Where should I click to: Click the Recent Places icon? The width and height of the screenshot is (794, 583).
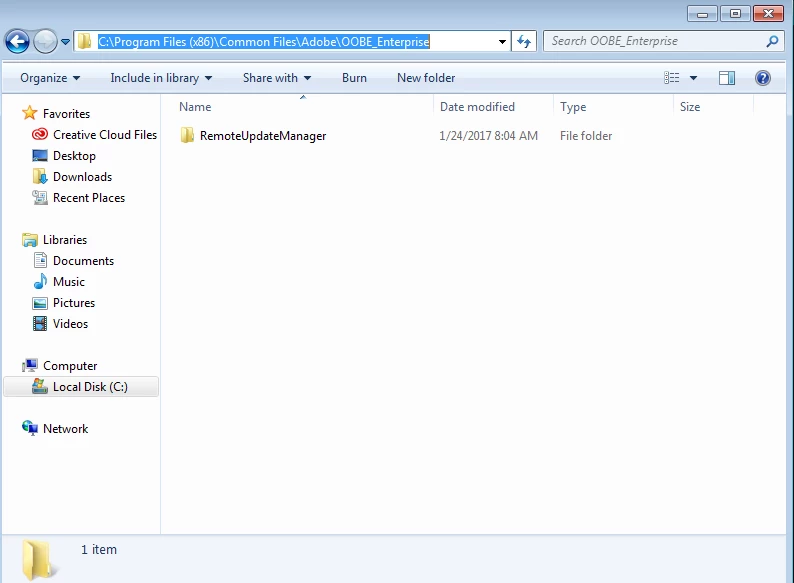point(40,198)
